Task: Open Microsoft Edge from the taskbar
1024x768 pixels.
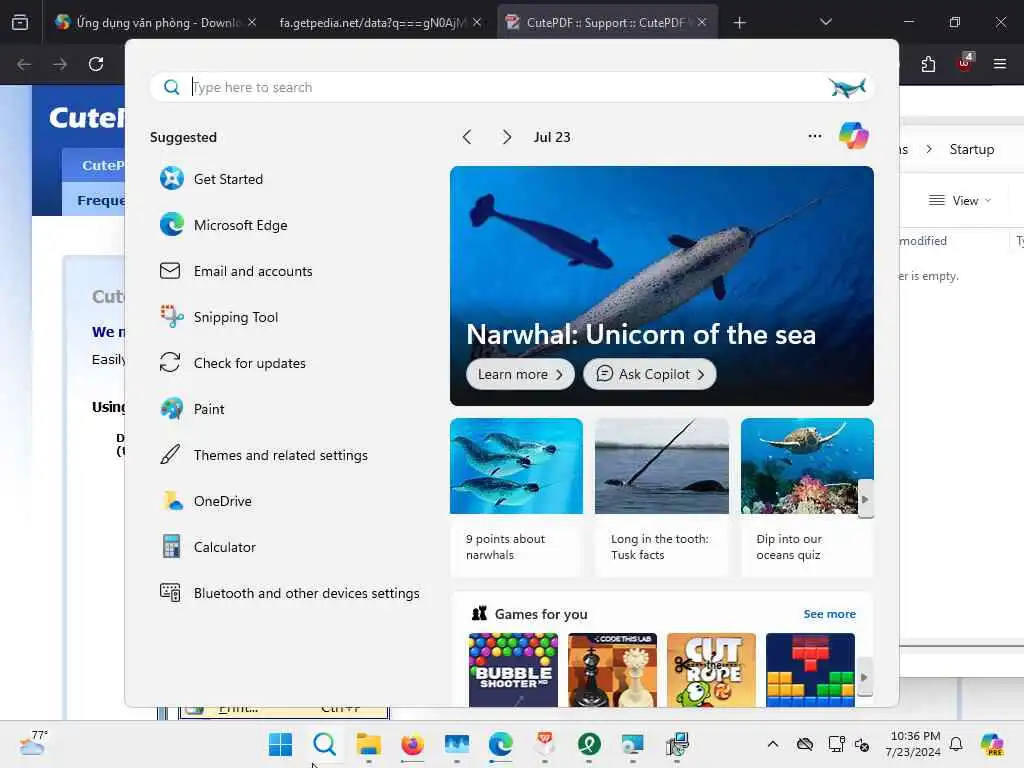Action: pyautogui.click(x=501, y=744)
